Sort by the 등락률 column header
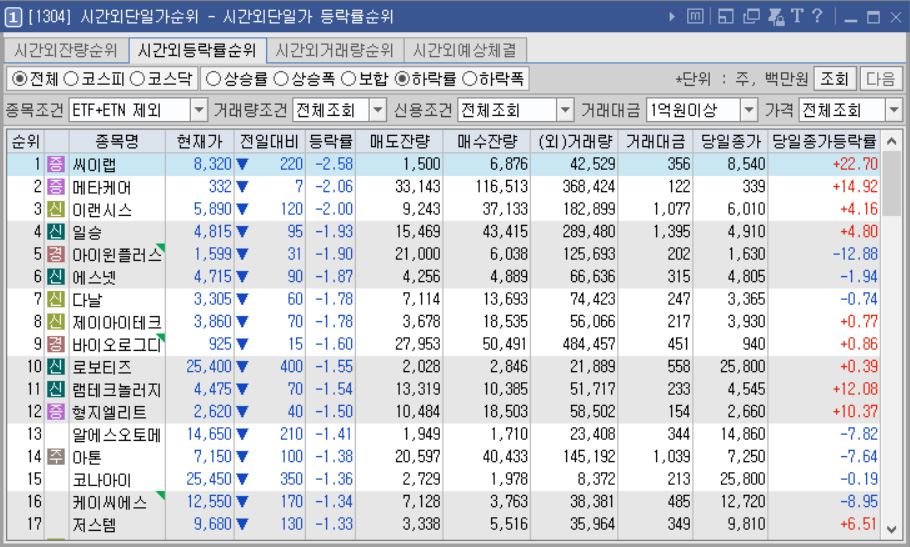 coord(330,141)
